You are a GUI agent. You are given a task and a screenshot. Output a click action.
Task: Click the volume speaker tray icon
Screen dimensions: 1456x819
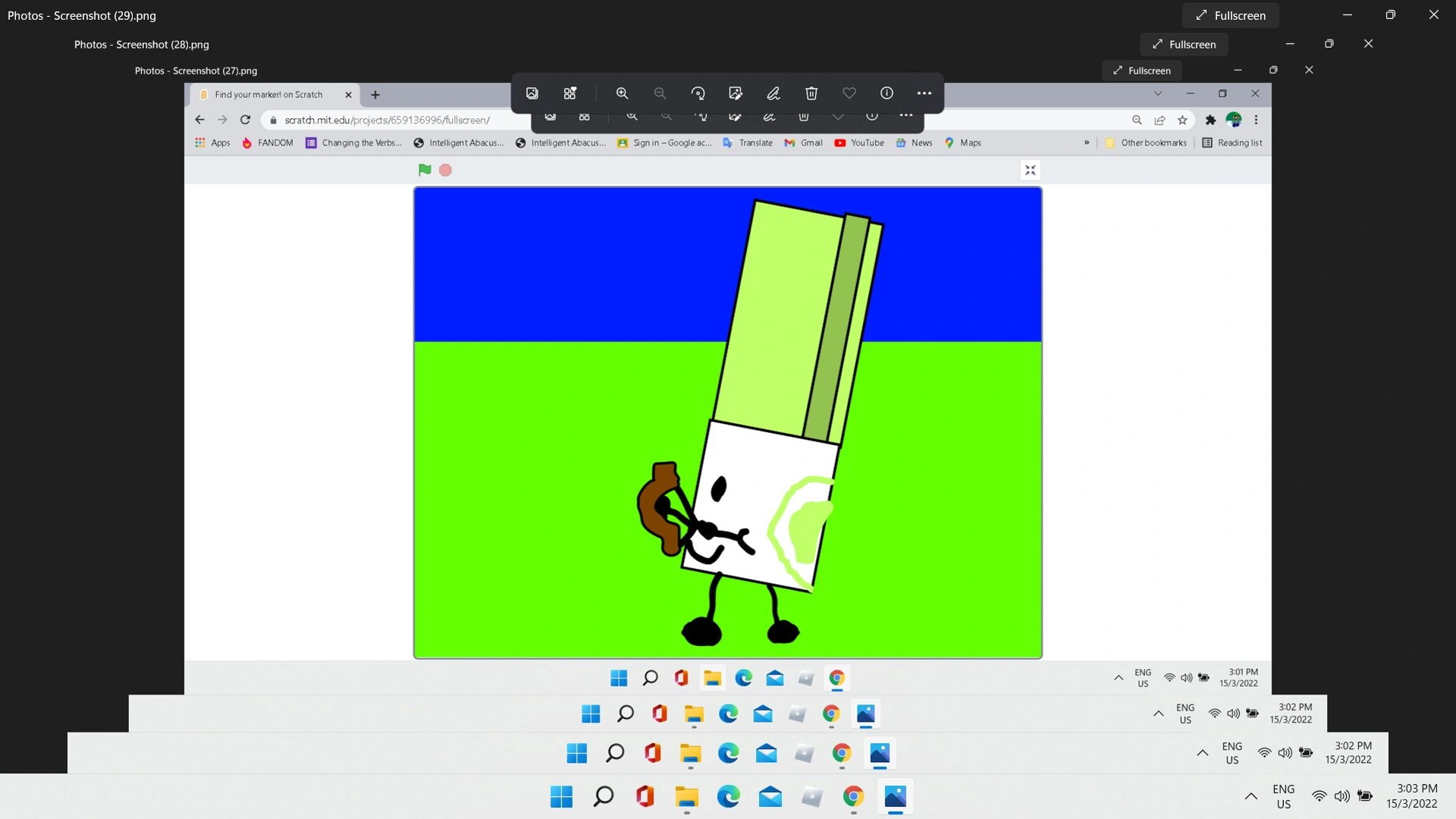(1342, 796)
